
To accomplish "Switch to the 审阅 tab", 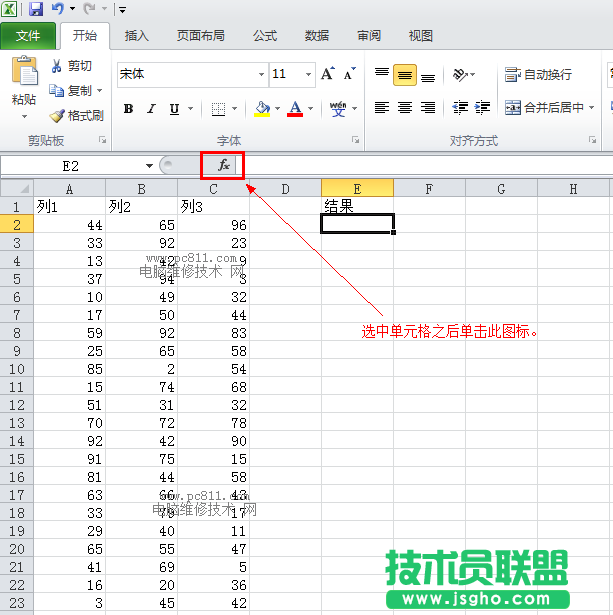I will pyautogui.click(x=369, y=36).
